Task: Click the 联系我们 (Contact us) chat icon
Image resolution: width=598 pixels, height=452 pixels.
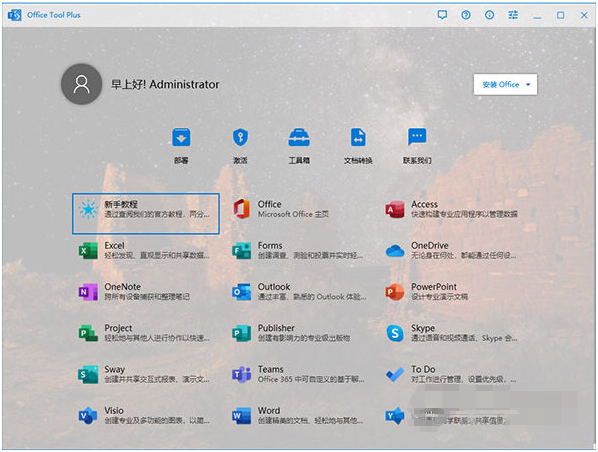Action: 417,137
